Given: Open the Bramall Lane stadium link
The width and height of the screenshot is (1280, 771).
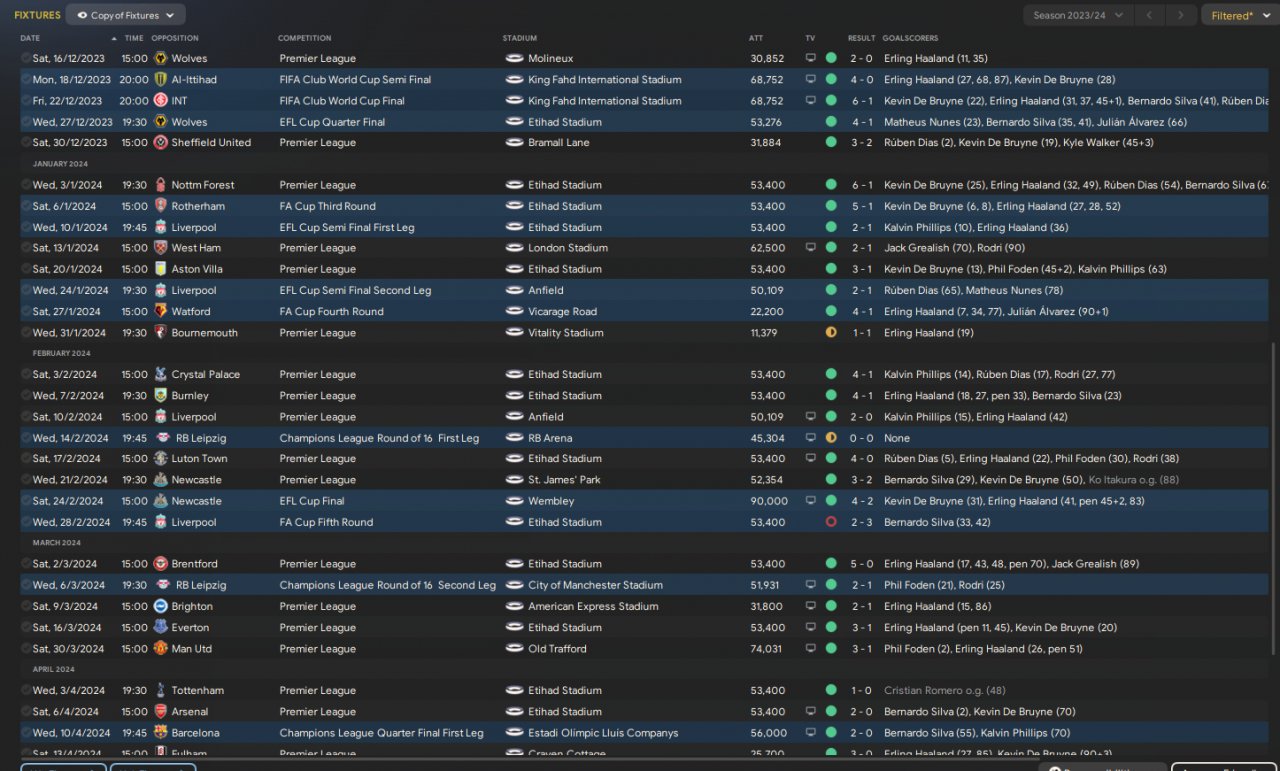Looking at the screenshot, I should pyautogui.click(x=557, y=143).
